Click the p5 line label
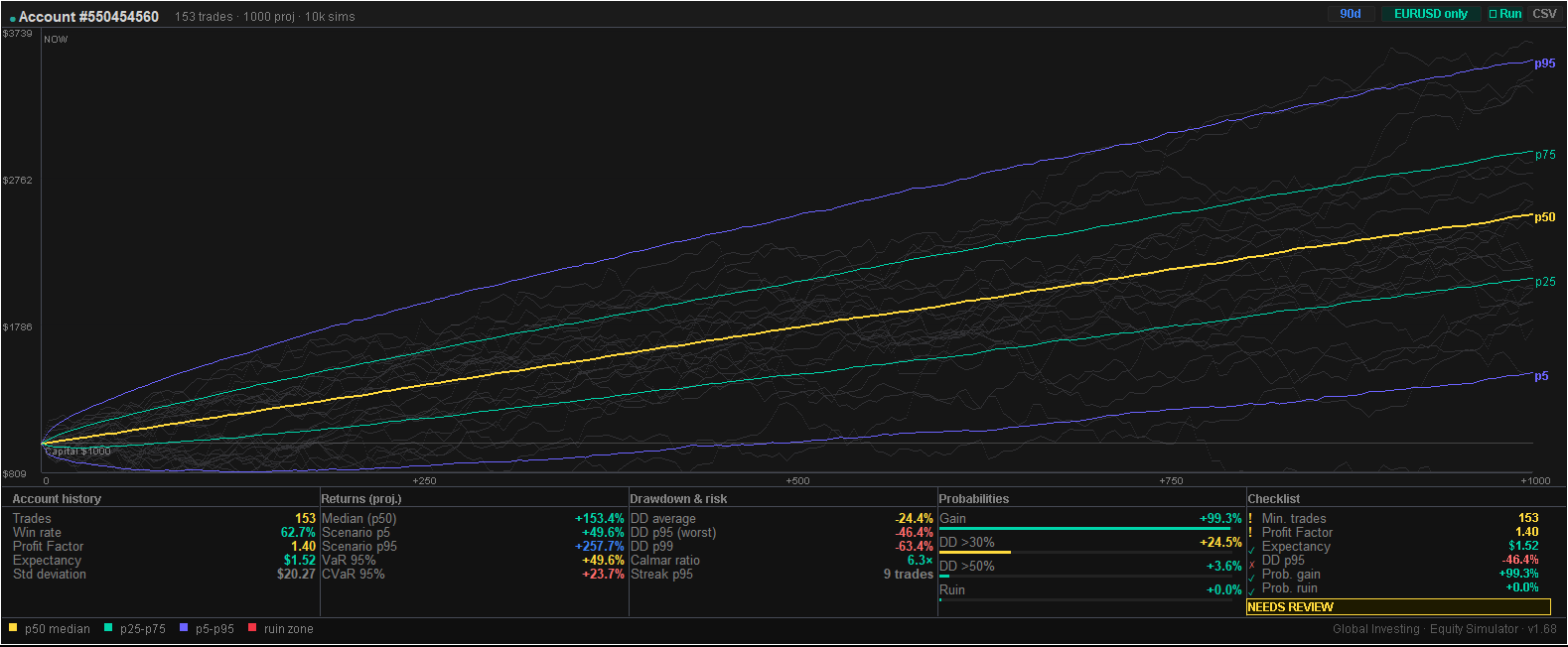The image size is (1568, 647). pos(1541,376)
